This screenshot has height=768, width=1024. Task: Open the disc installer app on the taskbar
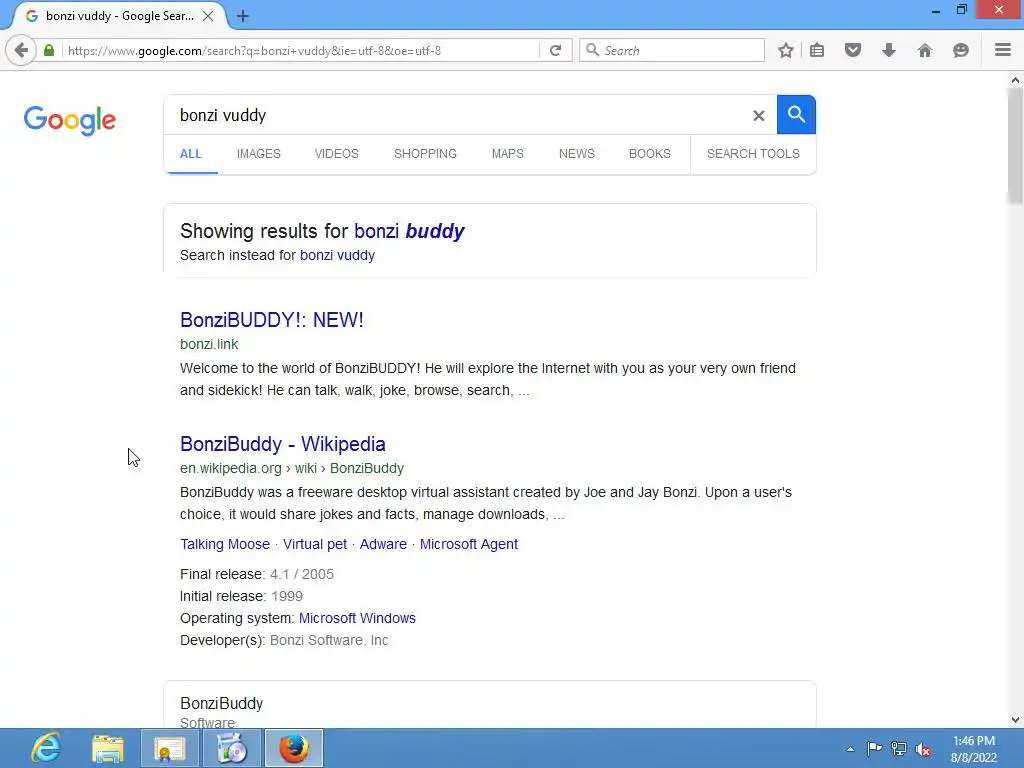click(232, 748)
